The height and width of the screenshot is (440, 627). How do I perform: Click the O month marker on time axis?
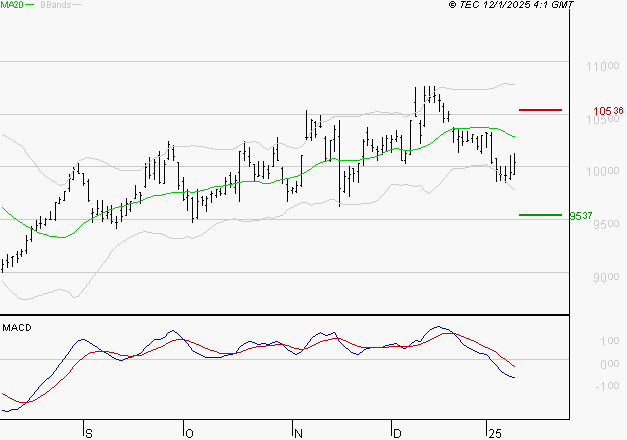tap(190, 434)
